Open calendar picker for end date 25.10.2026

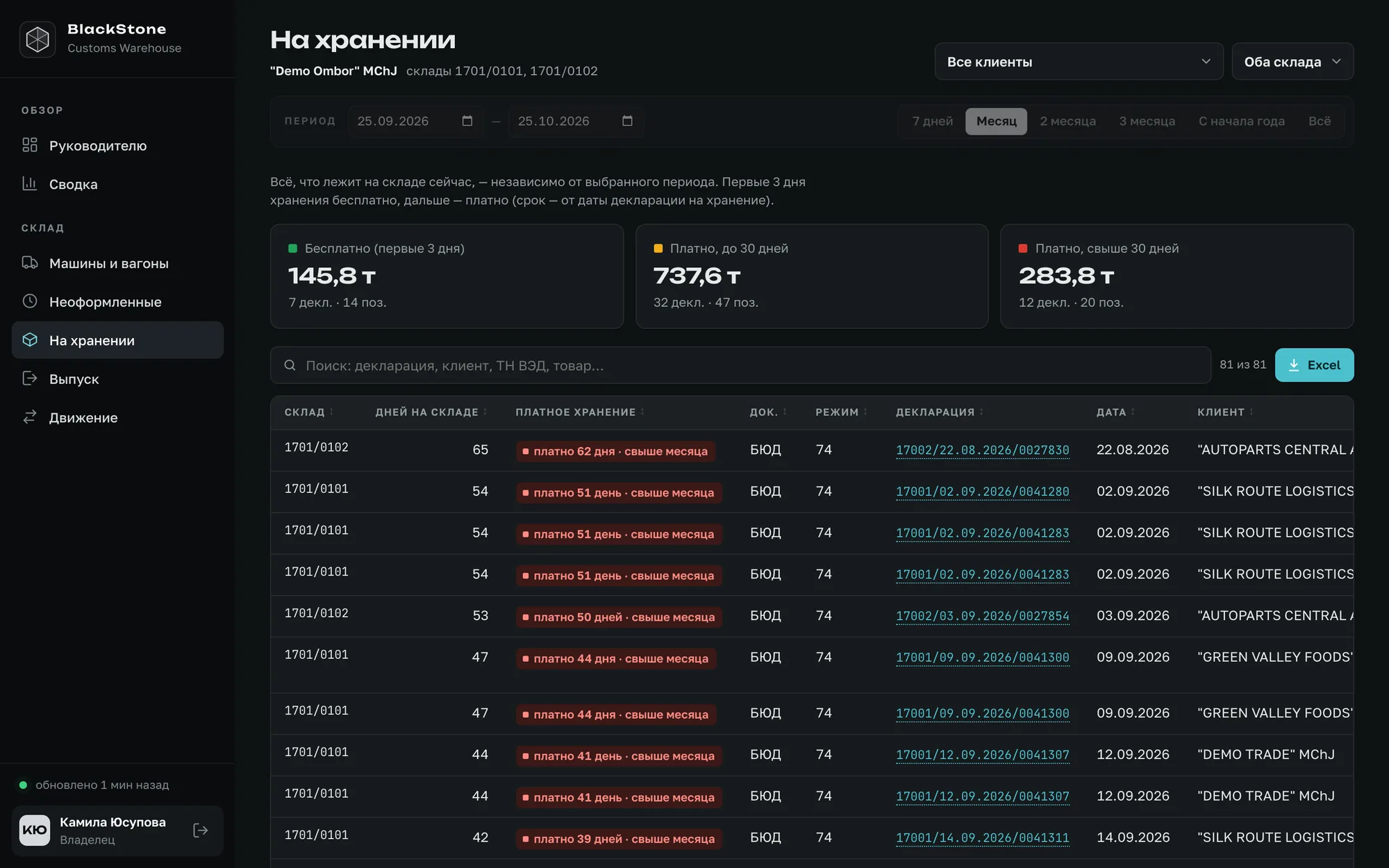coord(628,121)
